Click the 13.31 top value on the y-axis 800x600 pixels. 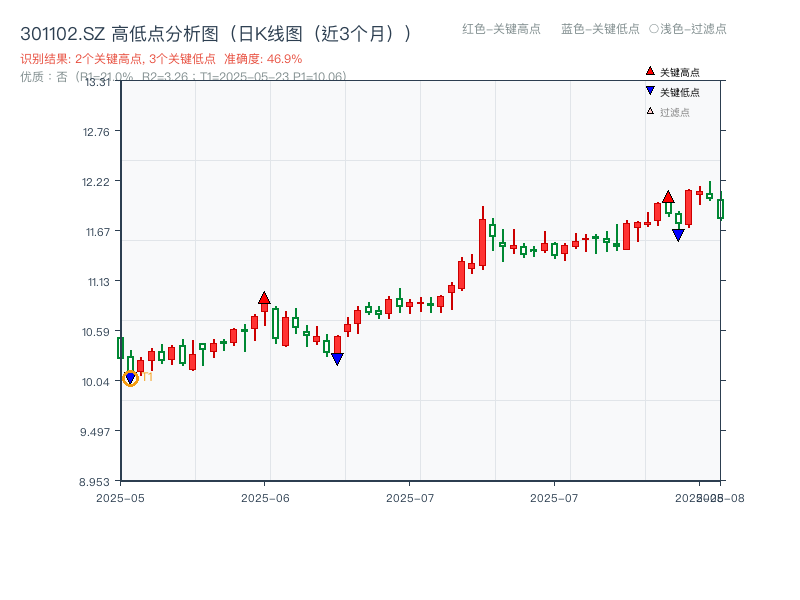(x=97, y=83)
